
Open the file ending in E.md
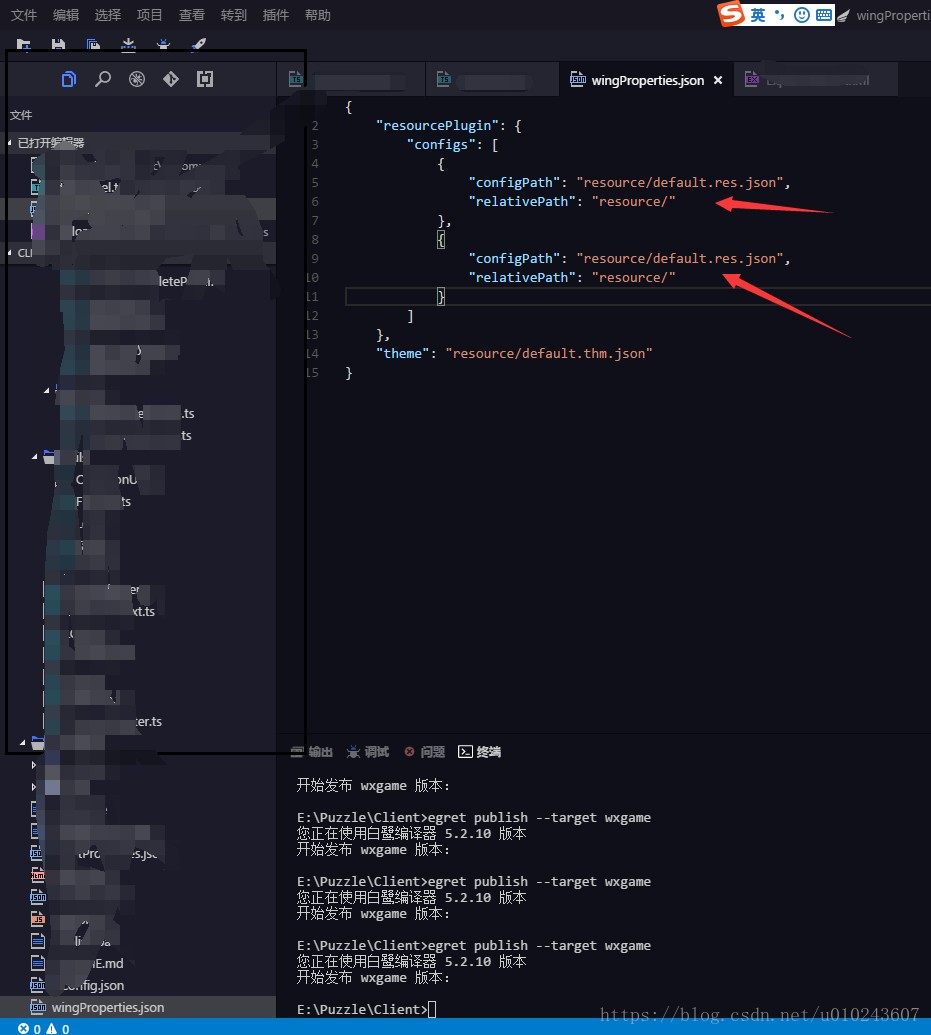click(x=138, y=964)
